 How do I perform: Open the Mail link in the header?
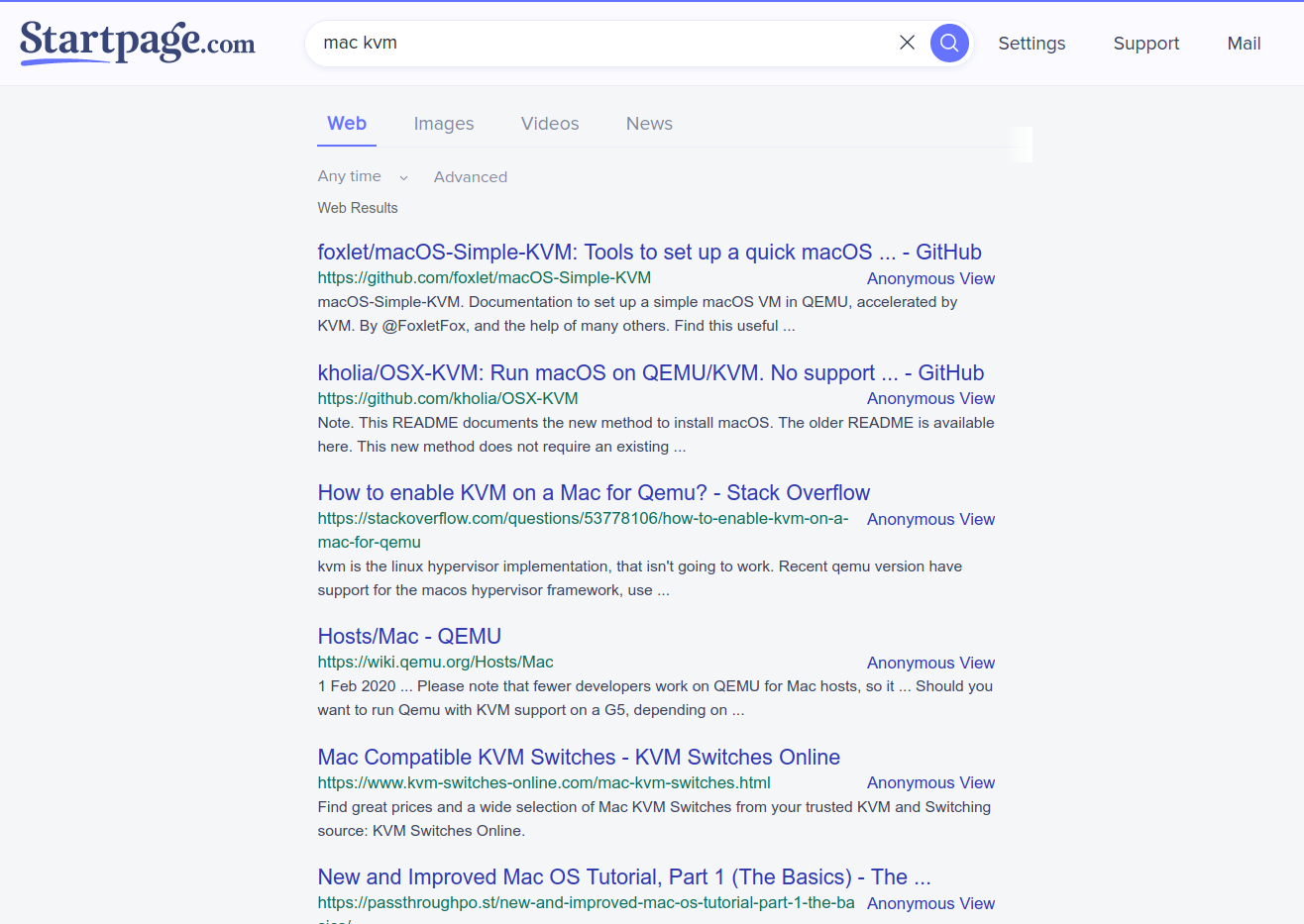point(1244,44)
